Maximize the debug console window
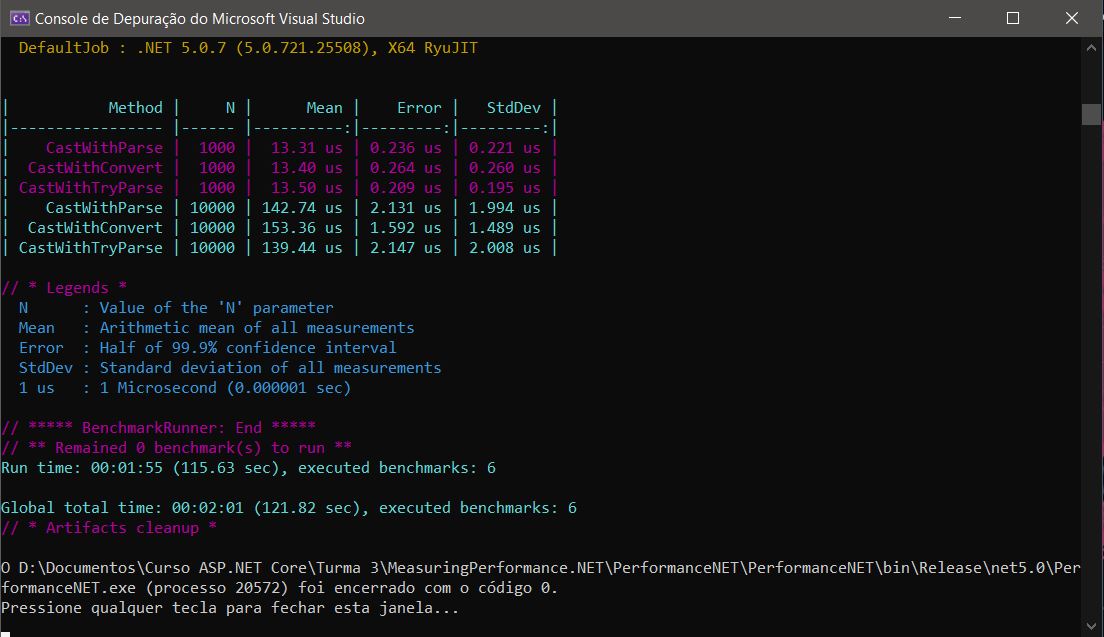This screenshot has width=1104, height=637. (1012, 18)
